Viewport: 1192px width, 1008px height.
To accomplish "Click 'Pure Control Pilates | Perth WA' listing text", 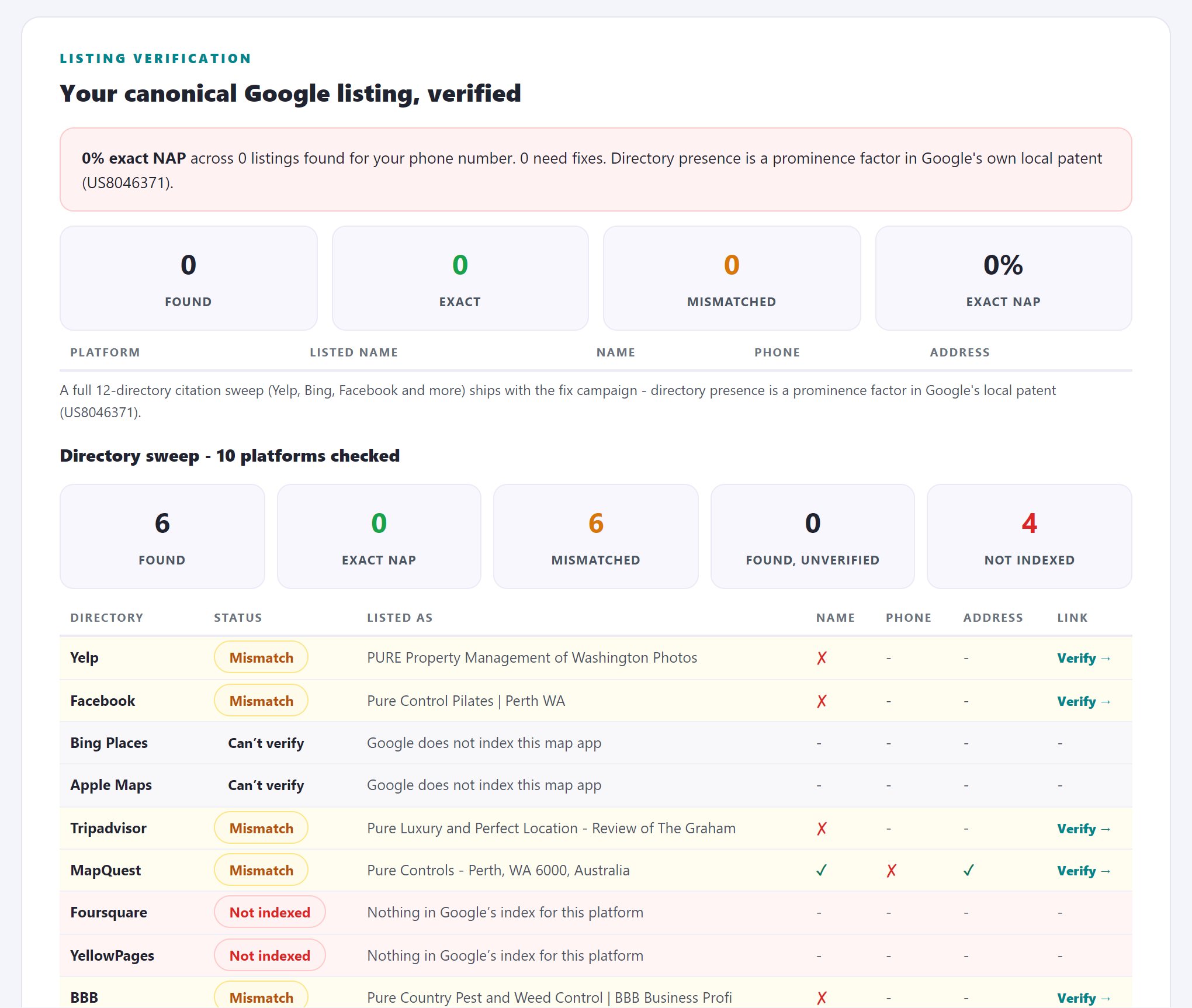I will point(466,701).
